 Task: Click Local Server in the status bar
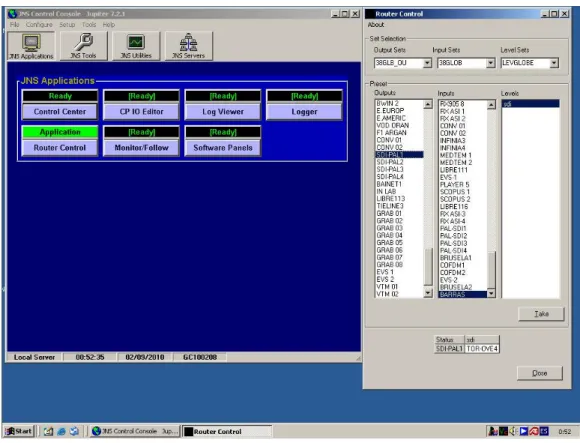click(x=34, y=357)
